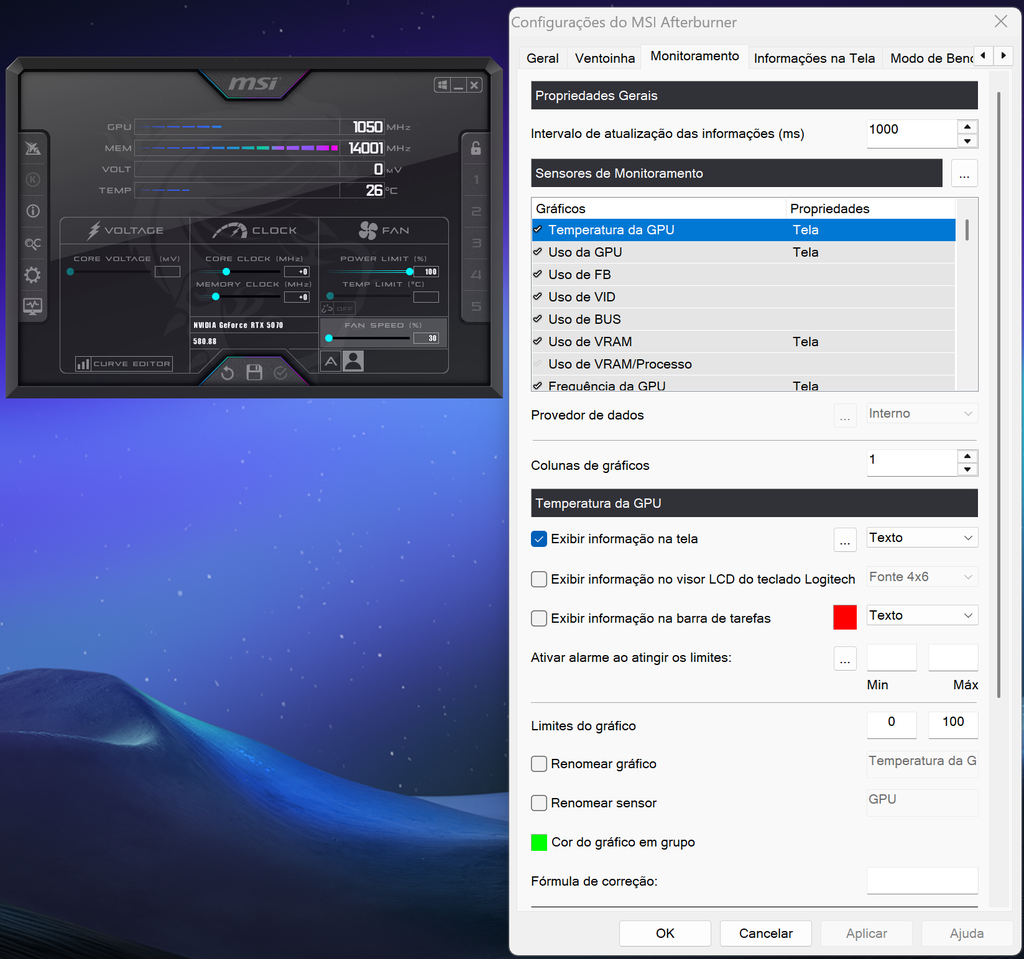Select profile slot 1 in Afterburner

tap(476, 180)
